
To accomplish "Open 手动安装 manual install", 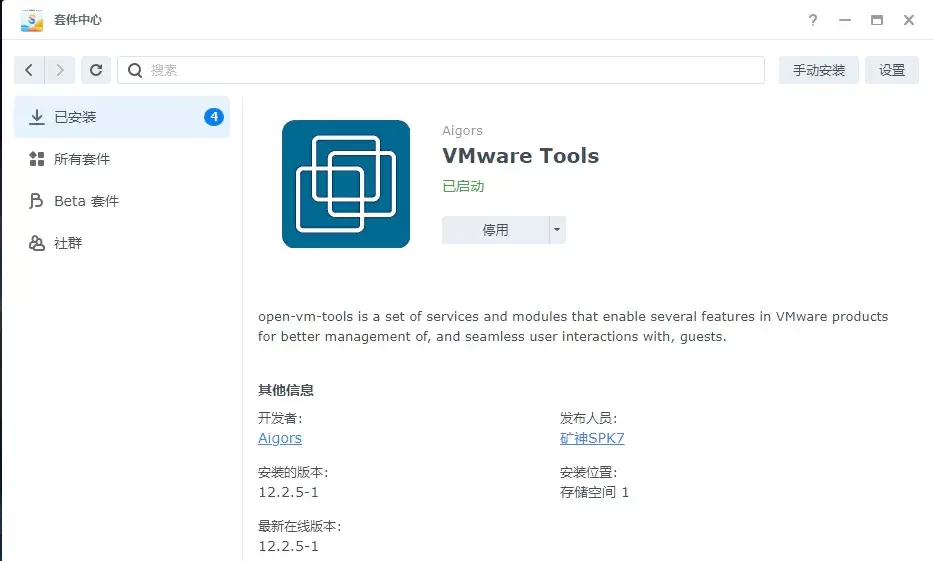I will (818, 70).
